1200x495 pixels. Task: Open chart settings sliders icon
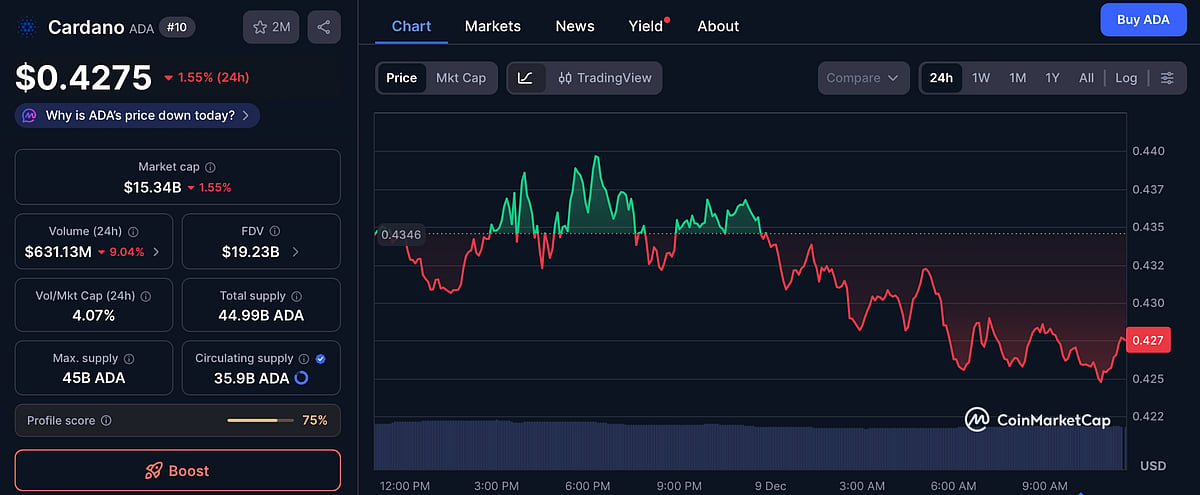click(1167, 78)
